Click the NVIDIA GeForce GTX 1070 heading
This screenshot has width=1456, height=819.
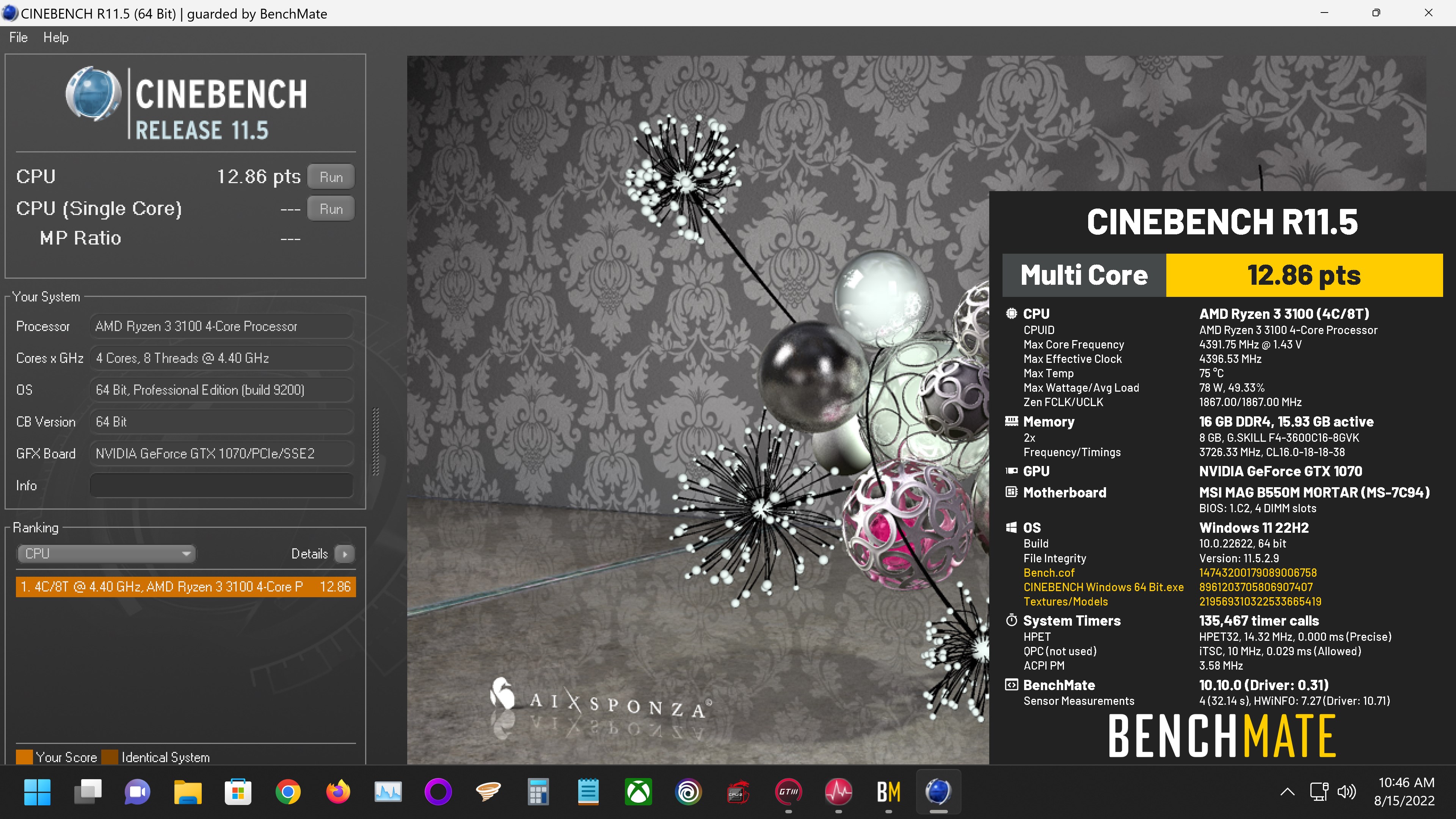[x=1280, y=471]
